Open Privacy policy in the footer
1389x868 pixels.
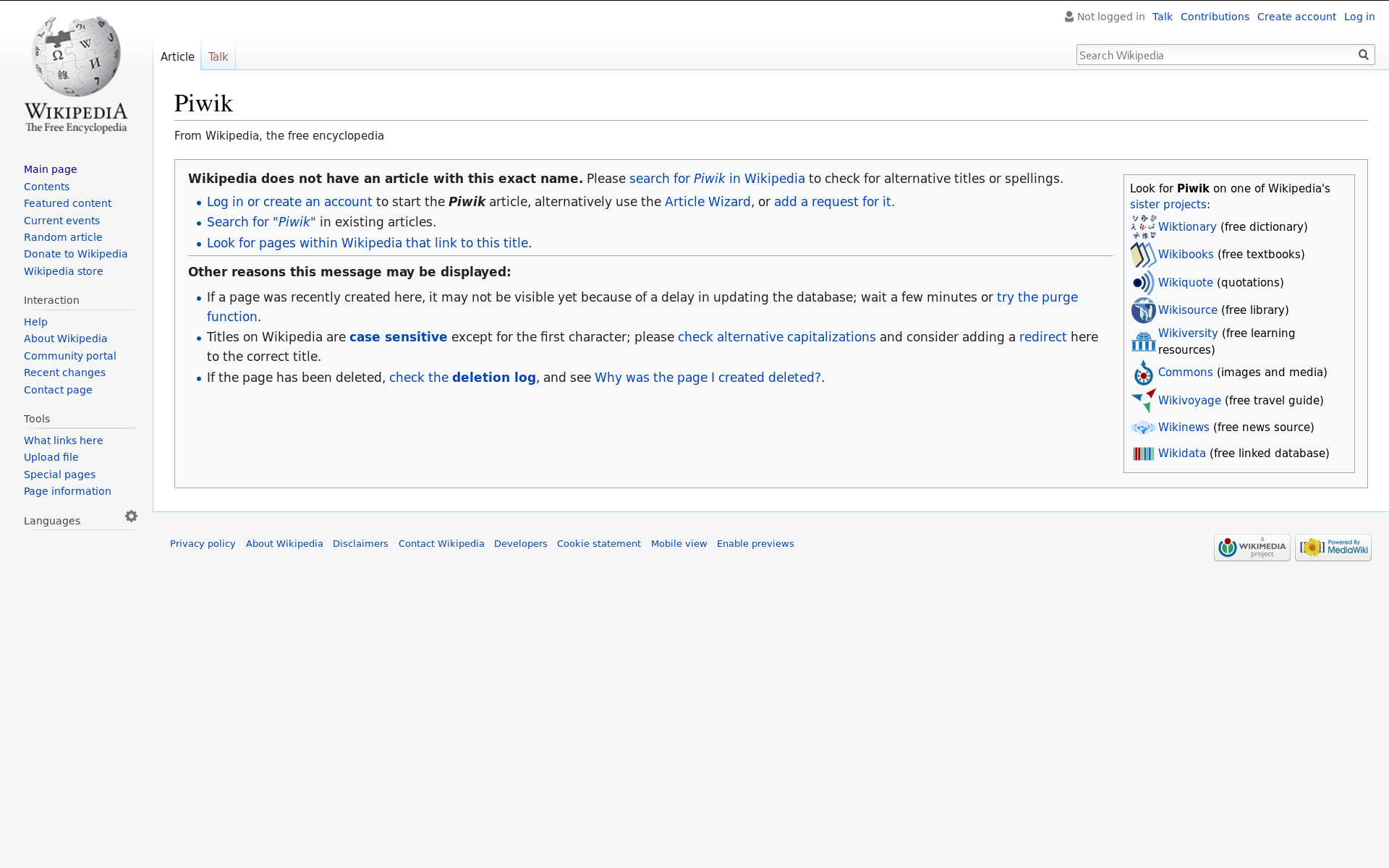203,544
